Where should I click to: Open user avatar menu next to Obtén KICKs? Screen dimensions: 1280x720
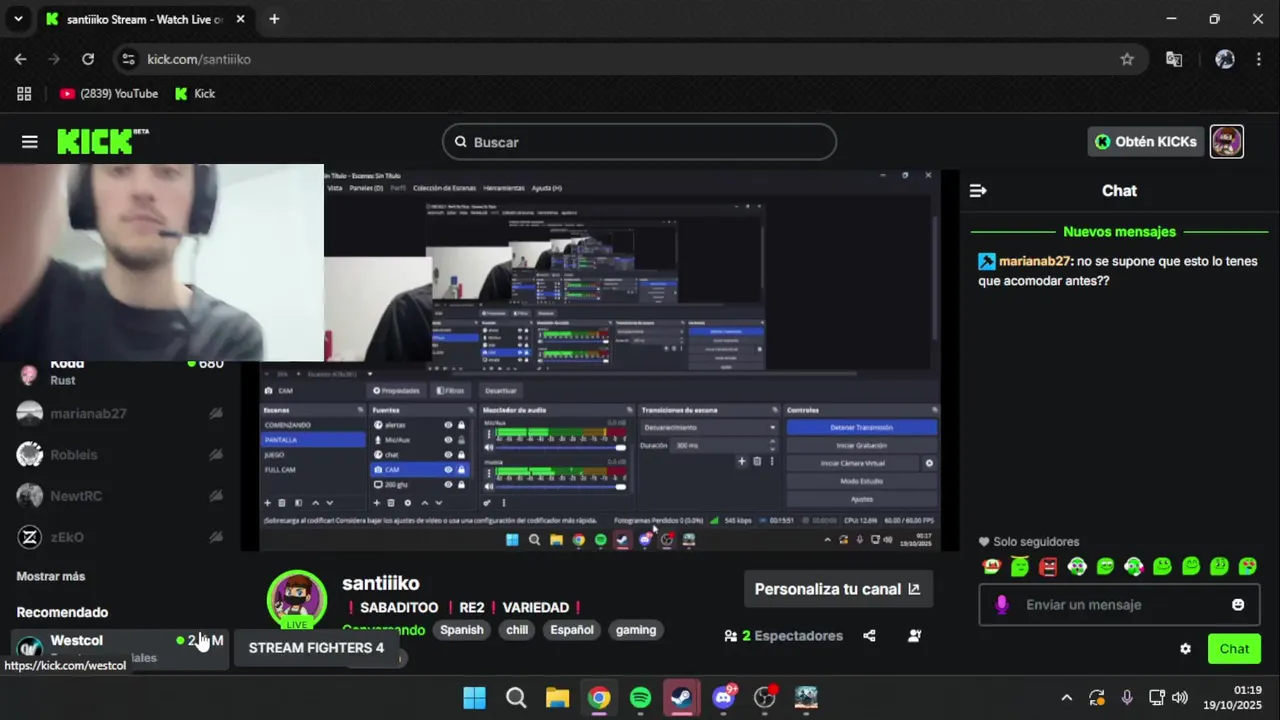click(x=1226, y=142)
